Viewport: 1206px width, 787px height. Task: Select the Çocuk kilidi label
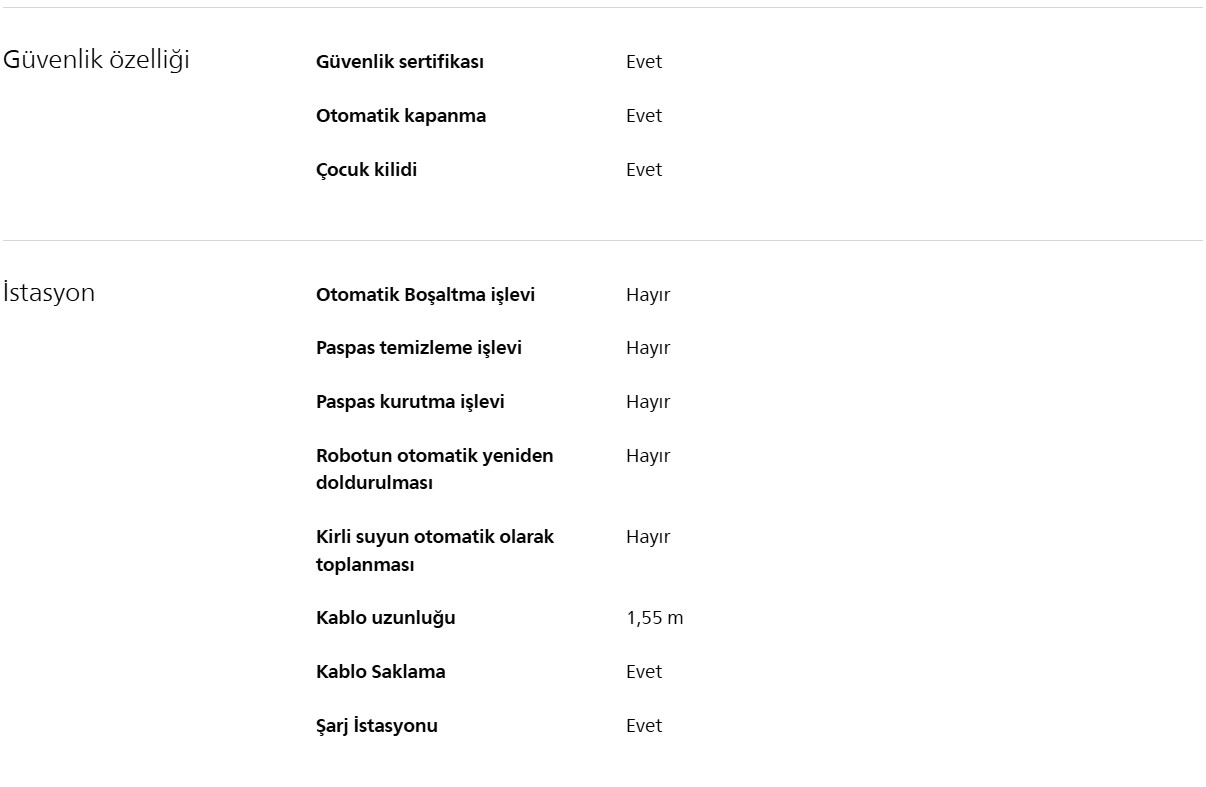(x=366, y=170)
